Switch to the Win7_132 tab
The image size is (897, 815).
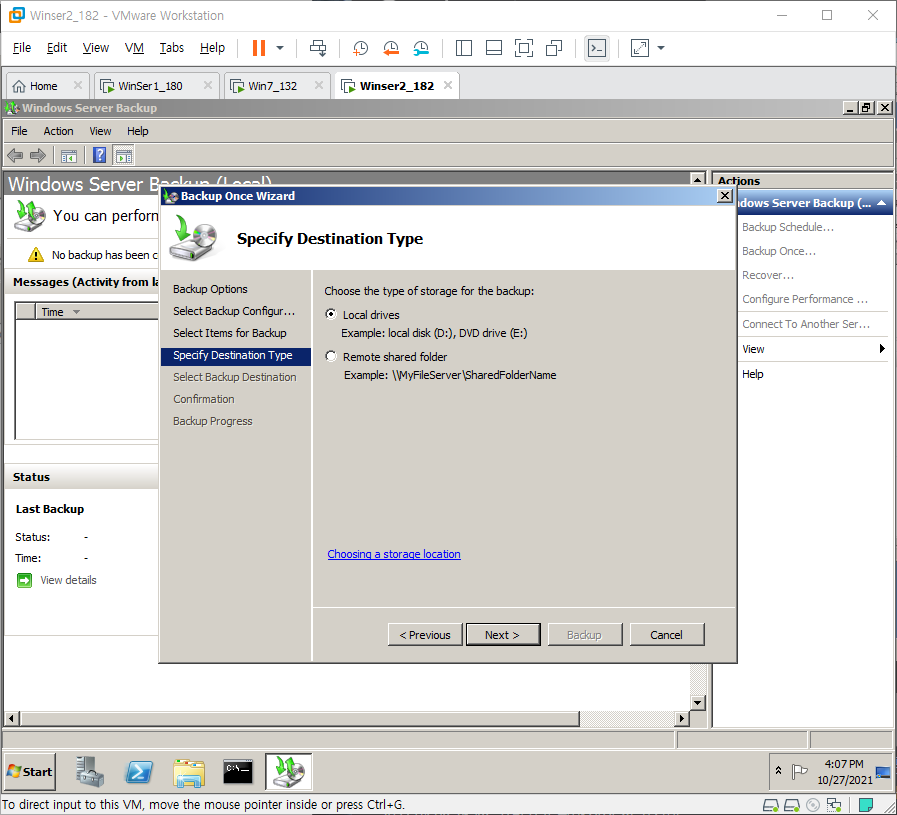click(x=272, y=86)
